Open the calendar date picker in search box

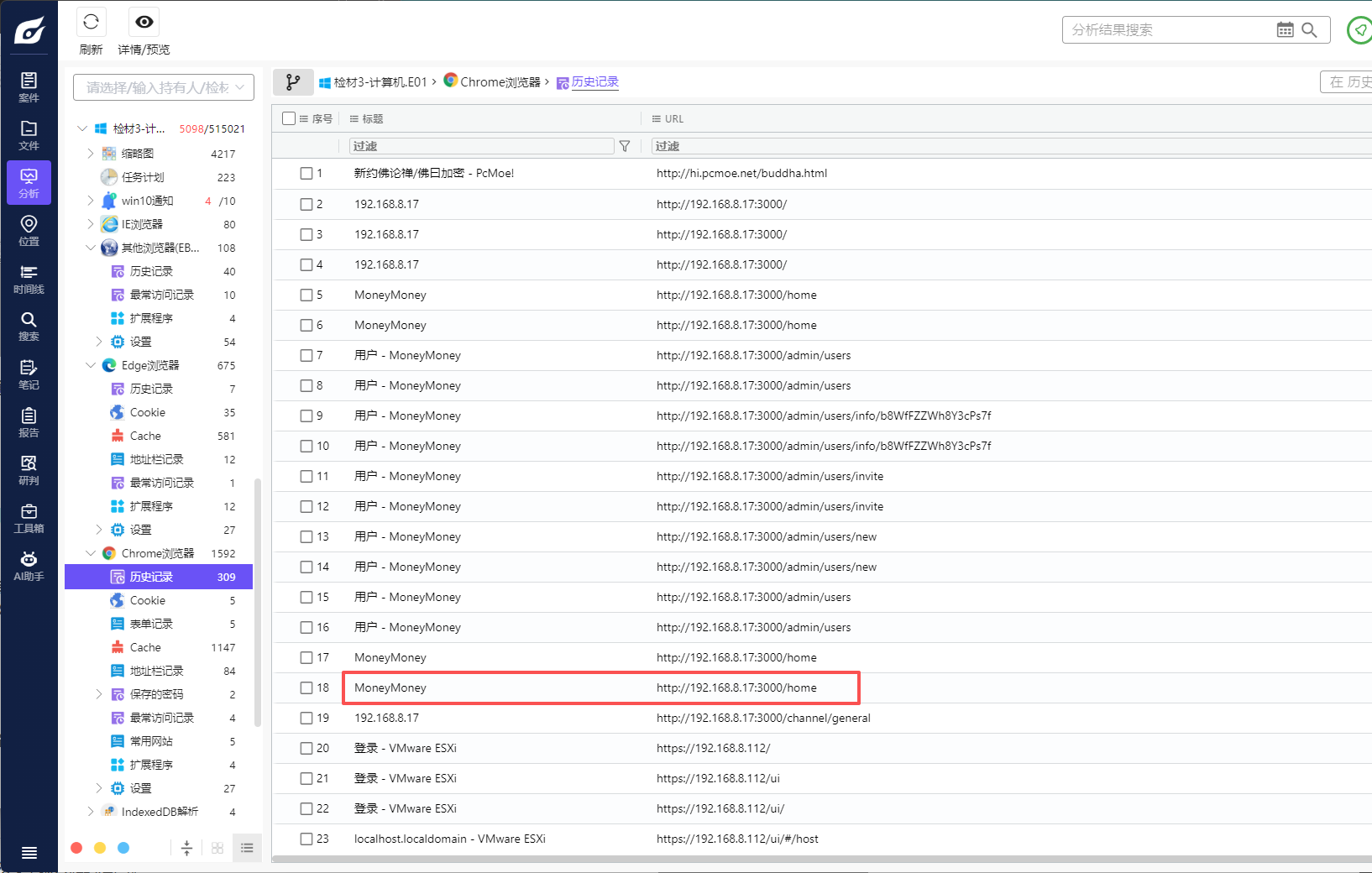(x=1285, y=30)
